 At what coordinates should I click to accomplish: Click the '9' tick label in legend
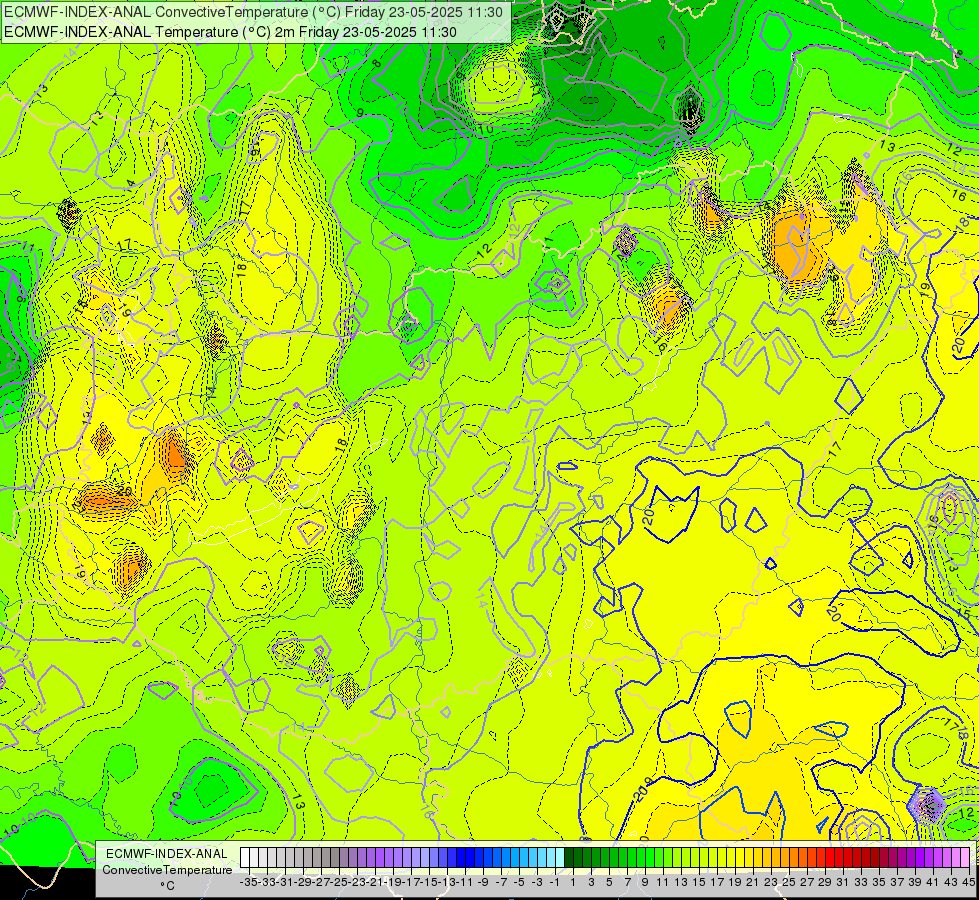pyautogui.click(x=646, y=882)
